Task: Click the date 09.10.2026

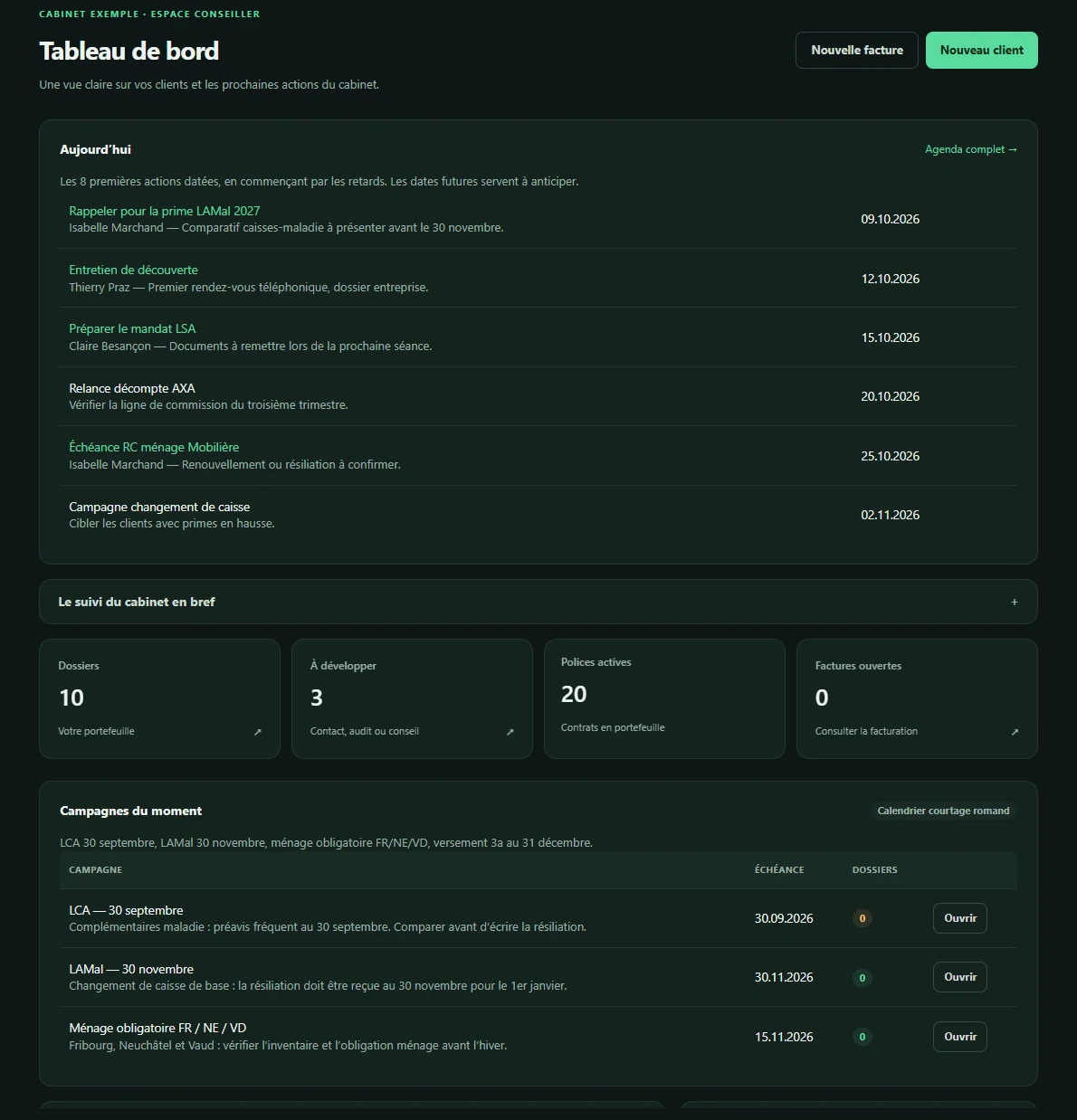Action: (891, 219)
